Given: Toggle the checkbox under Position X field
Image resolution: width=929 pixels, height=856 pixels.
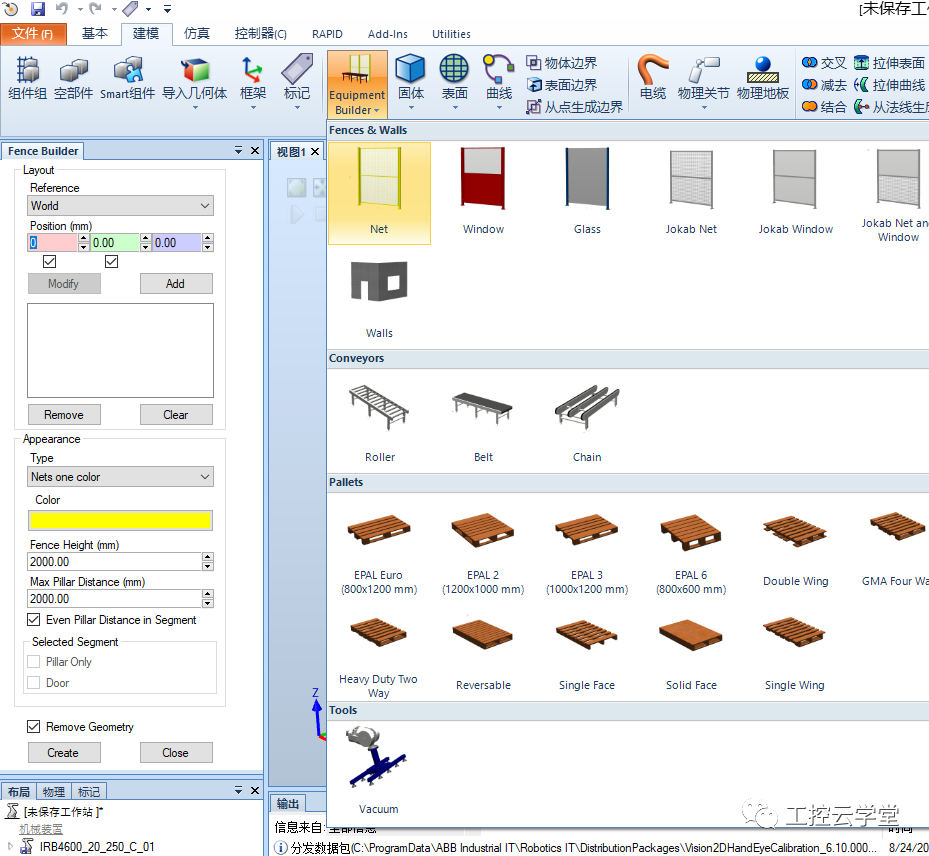Looking at the screenshot, I should pos(50,261).
